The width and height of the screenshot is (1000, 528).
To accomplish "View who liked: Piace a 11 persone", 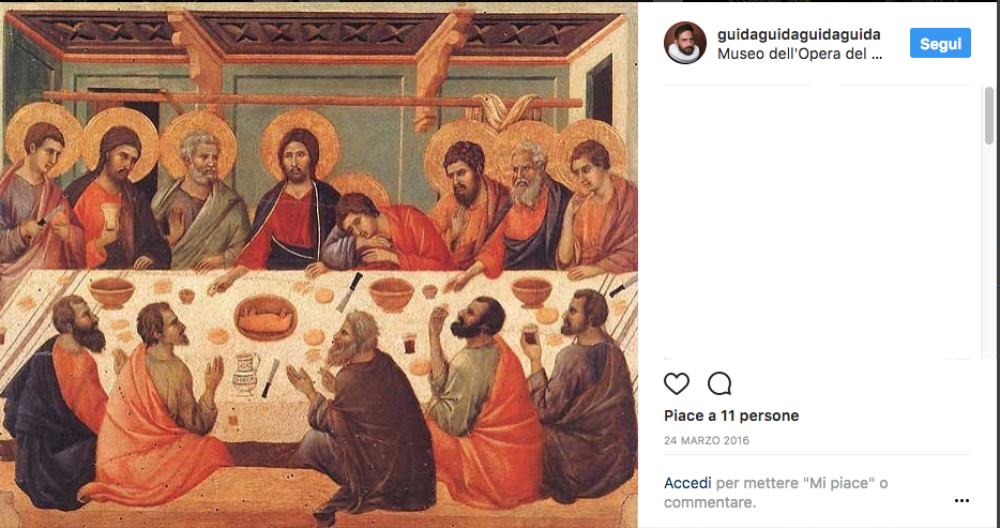I will click(x=732, y=416).
